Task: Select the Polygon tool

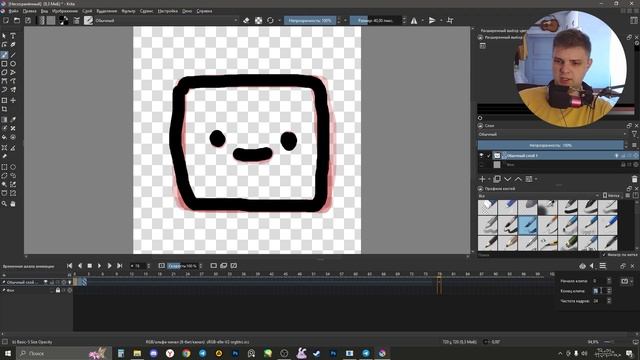Action: (x=4, y=72)
